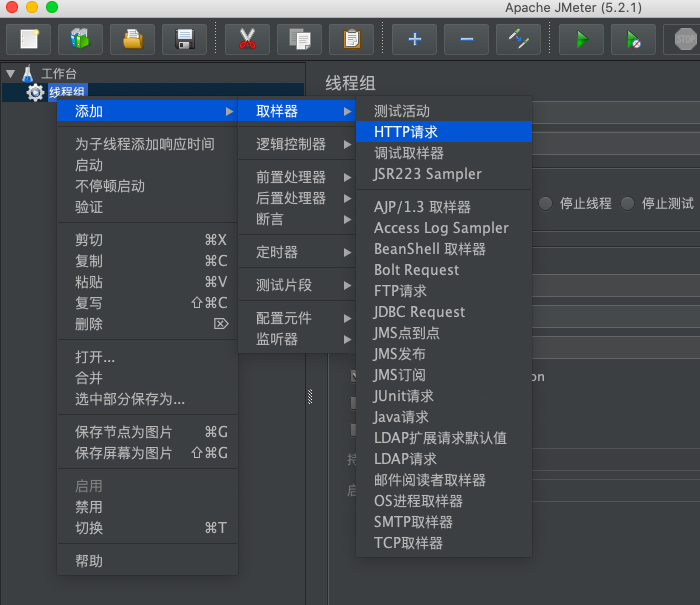This screenshot has width=700, height=605.
Task: Expand the 后置处理器 submenu
Action: click(297, 198)
